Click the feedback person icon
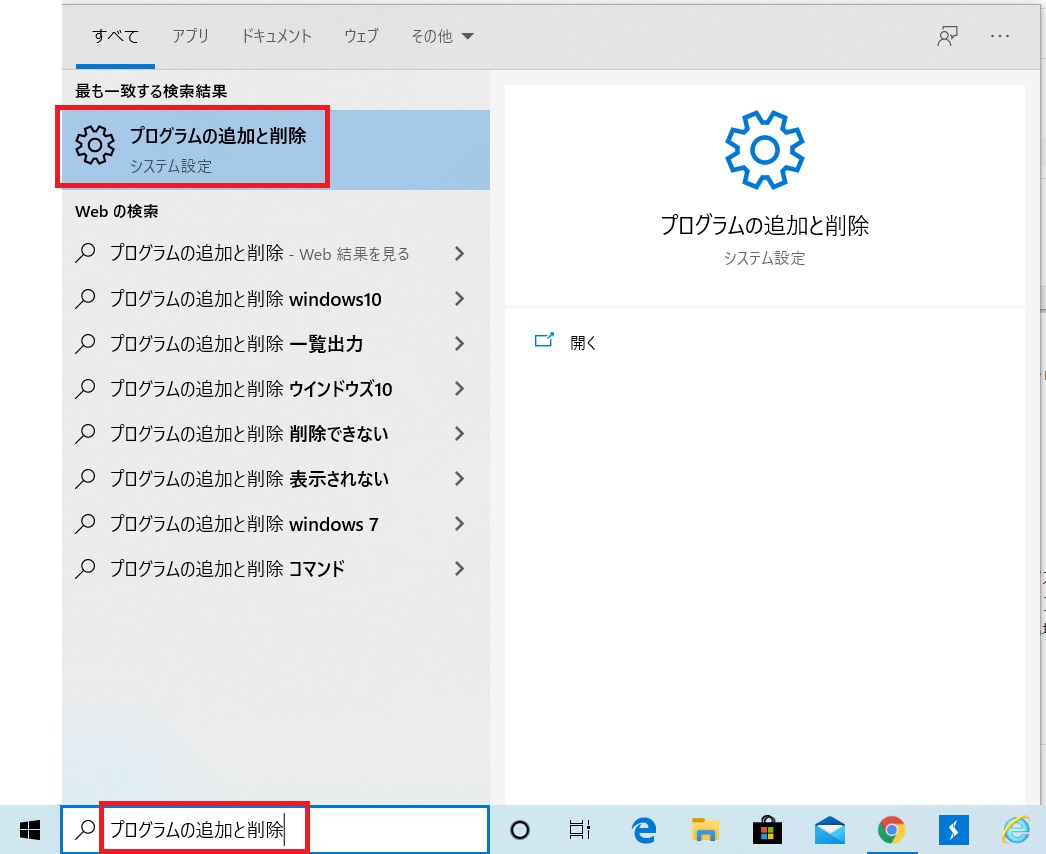The height and width of the screenshot is (854, 1046). [947, 36]
